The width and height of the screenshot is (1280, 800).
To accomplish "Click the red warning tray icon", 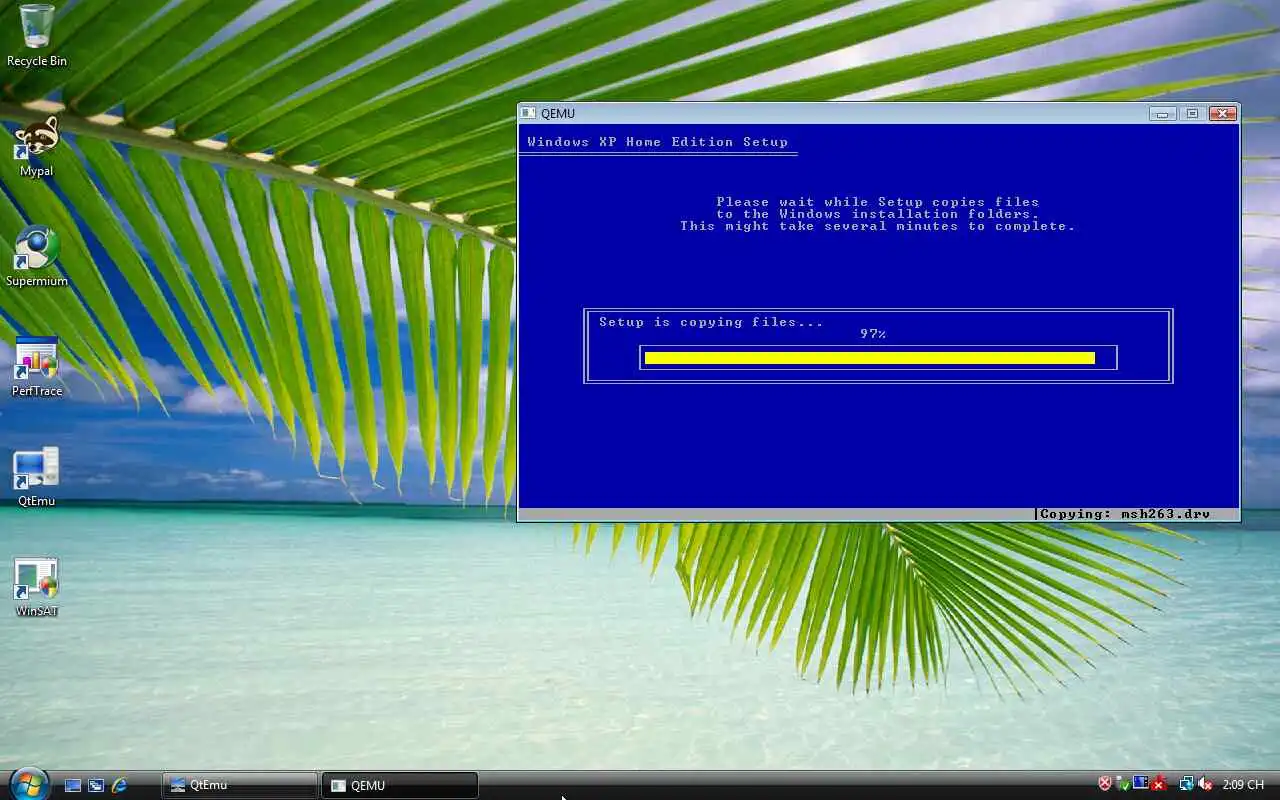I will coord(1159,785).
